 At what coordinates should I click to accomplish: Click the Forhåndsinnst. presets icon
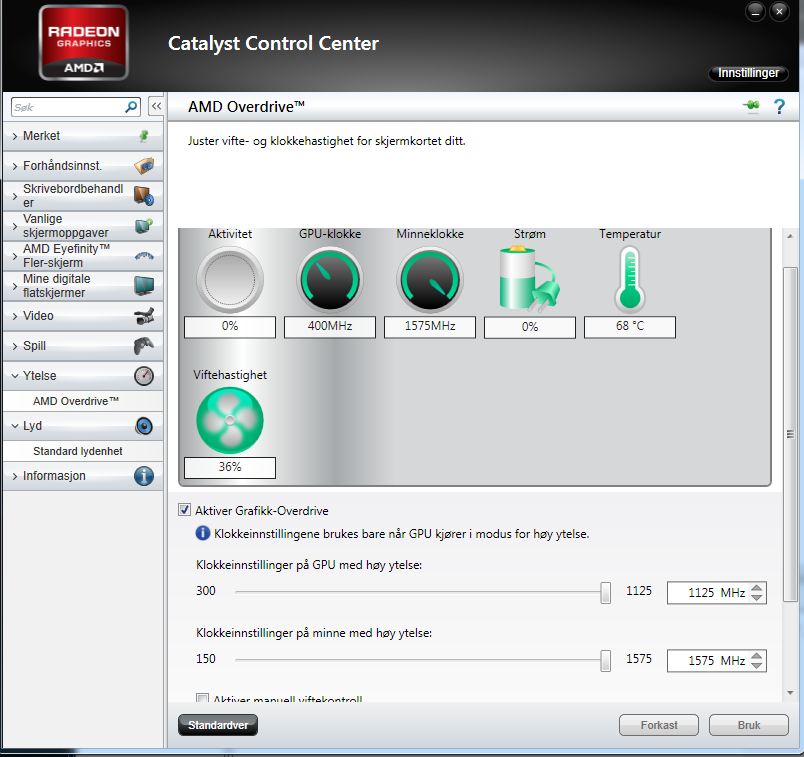click(x=144, y=166)
